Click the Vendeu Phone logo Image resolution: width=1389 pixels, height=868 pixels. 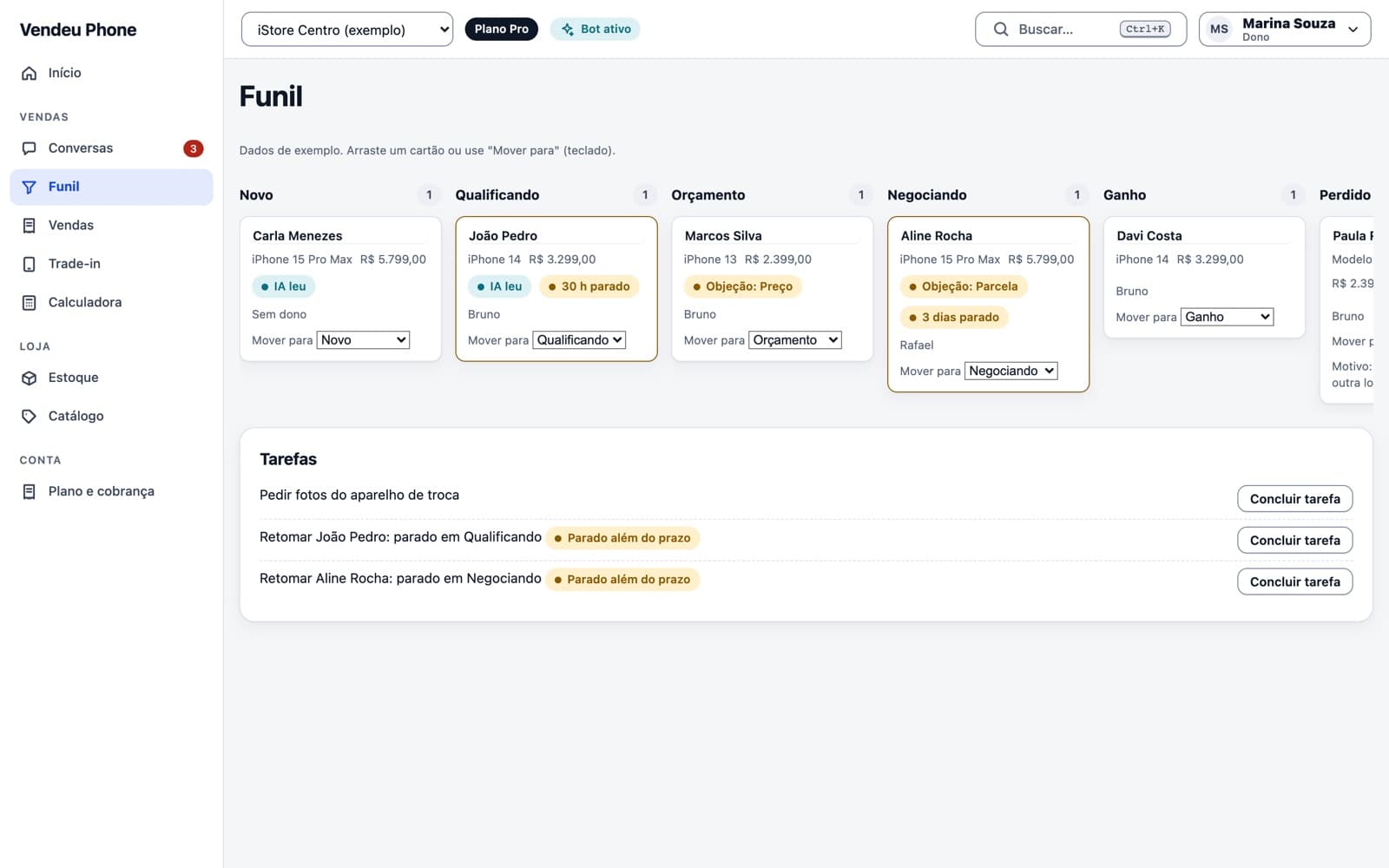tap(78, 30)
